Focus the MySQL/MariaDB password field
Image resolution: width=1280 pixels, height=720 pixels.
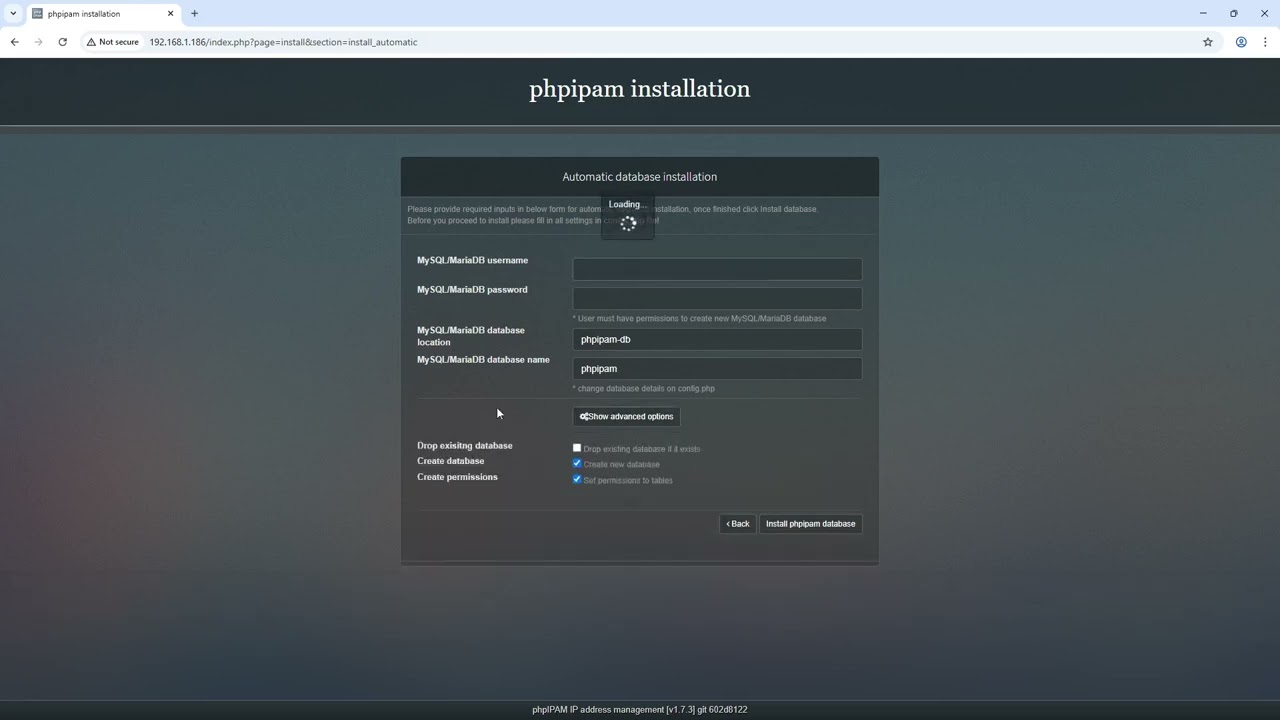pos(717,298)
